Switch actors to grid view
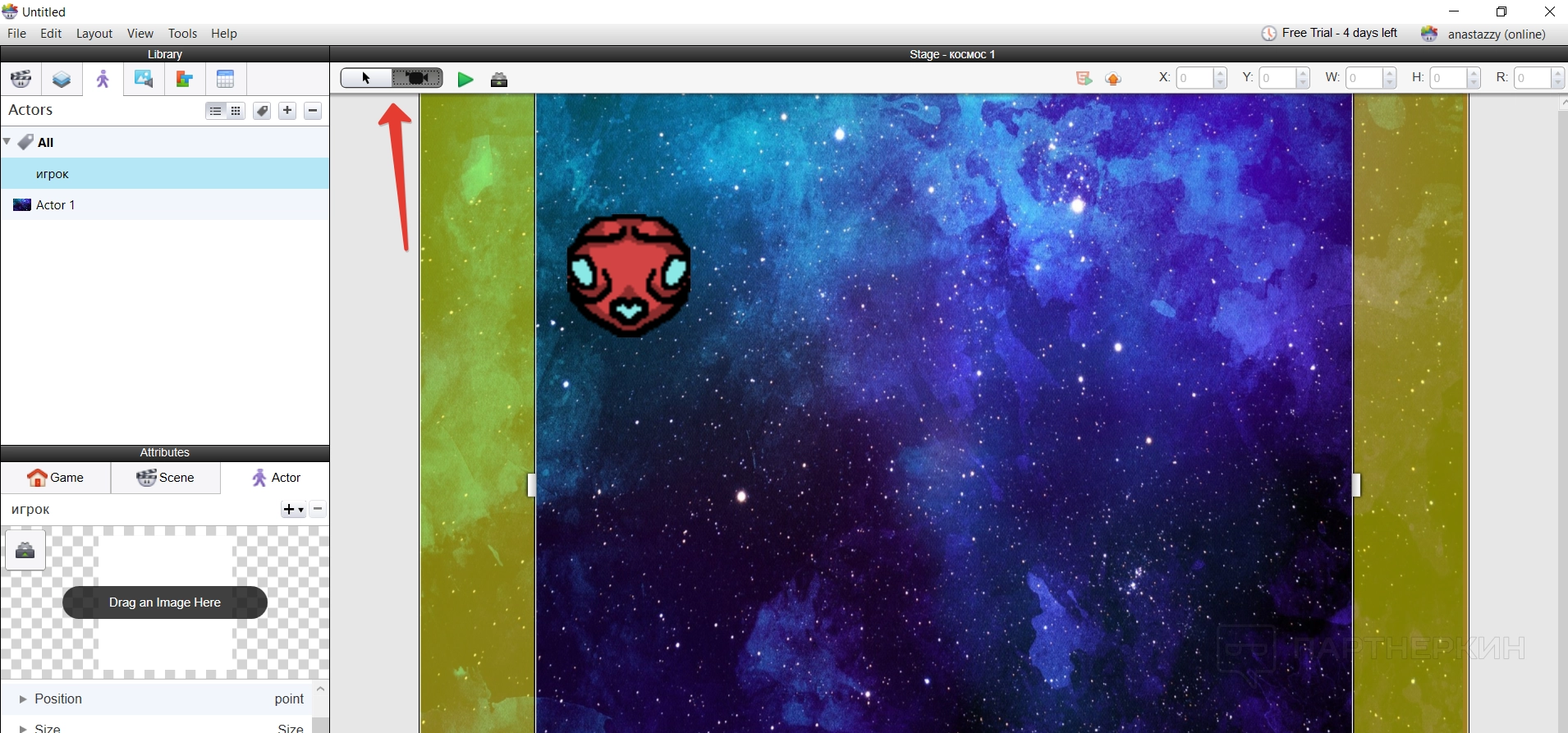 coord(236,111)
